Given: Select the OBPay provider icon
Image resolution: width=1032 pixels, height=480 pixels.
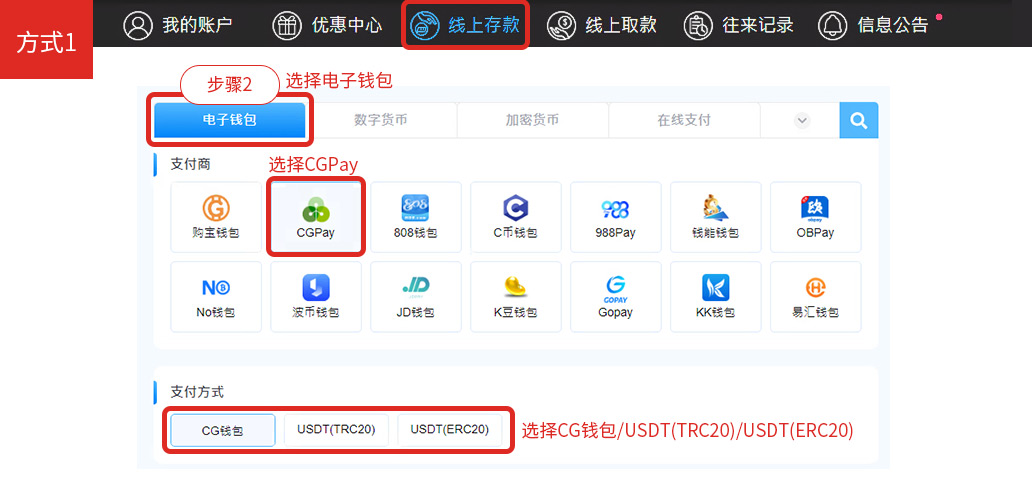Looking at the screenshot, I should click(815, 209).
